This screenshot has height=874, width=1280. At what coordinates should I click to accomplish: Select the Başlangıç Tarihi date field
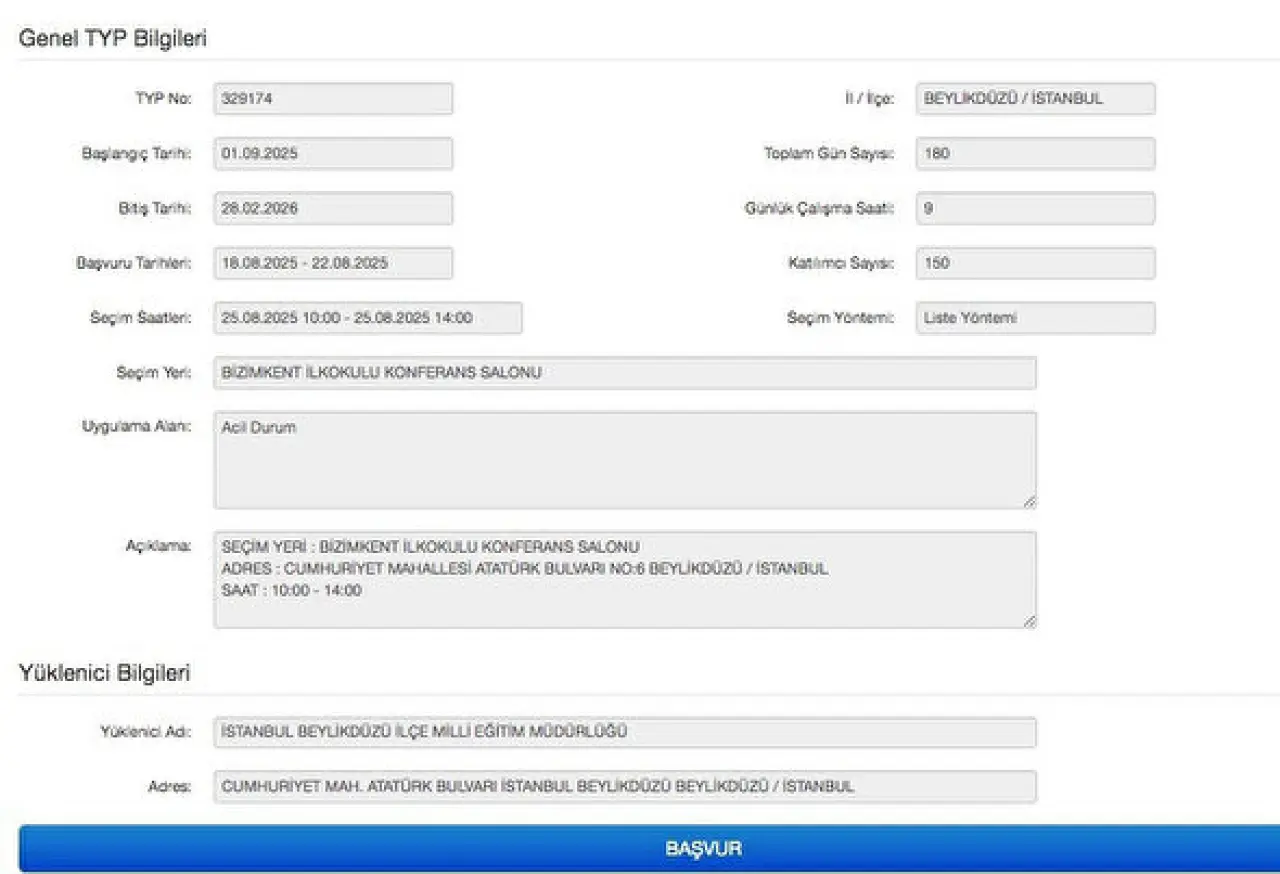tap(333, 154)
